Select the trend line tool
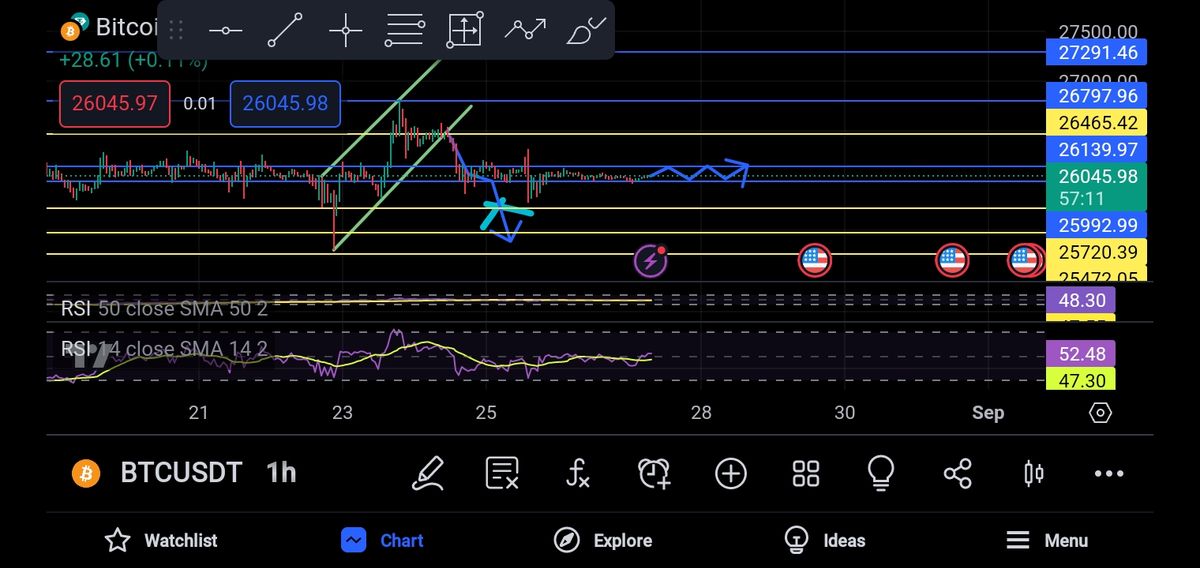Image resolution: width=1200 pixels, height=568 pixels. click(286, 31)
